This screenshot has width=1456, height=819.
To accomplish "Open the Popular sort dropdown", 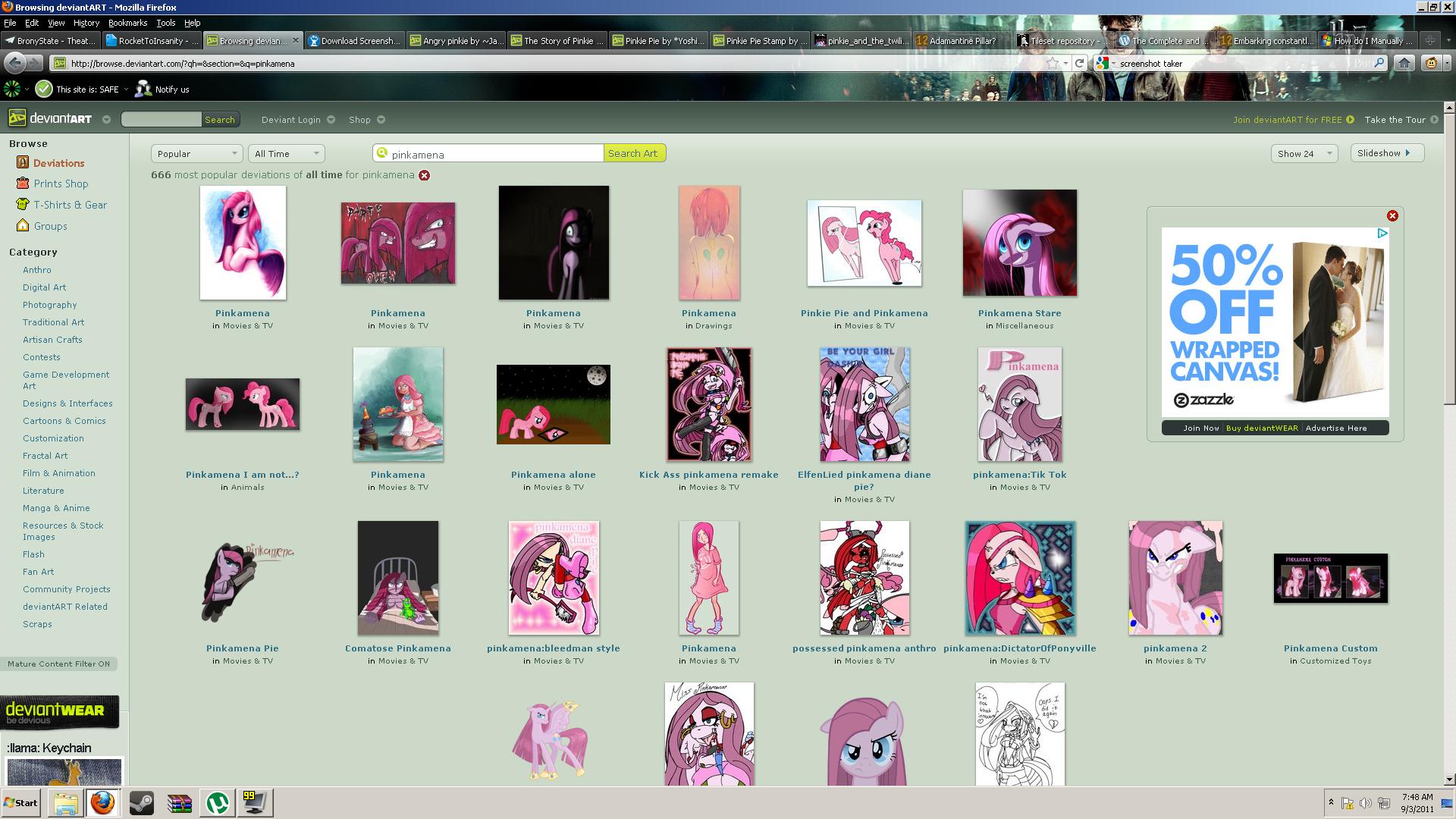I will (196, 154).
